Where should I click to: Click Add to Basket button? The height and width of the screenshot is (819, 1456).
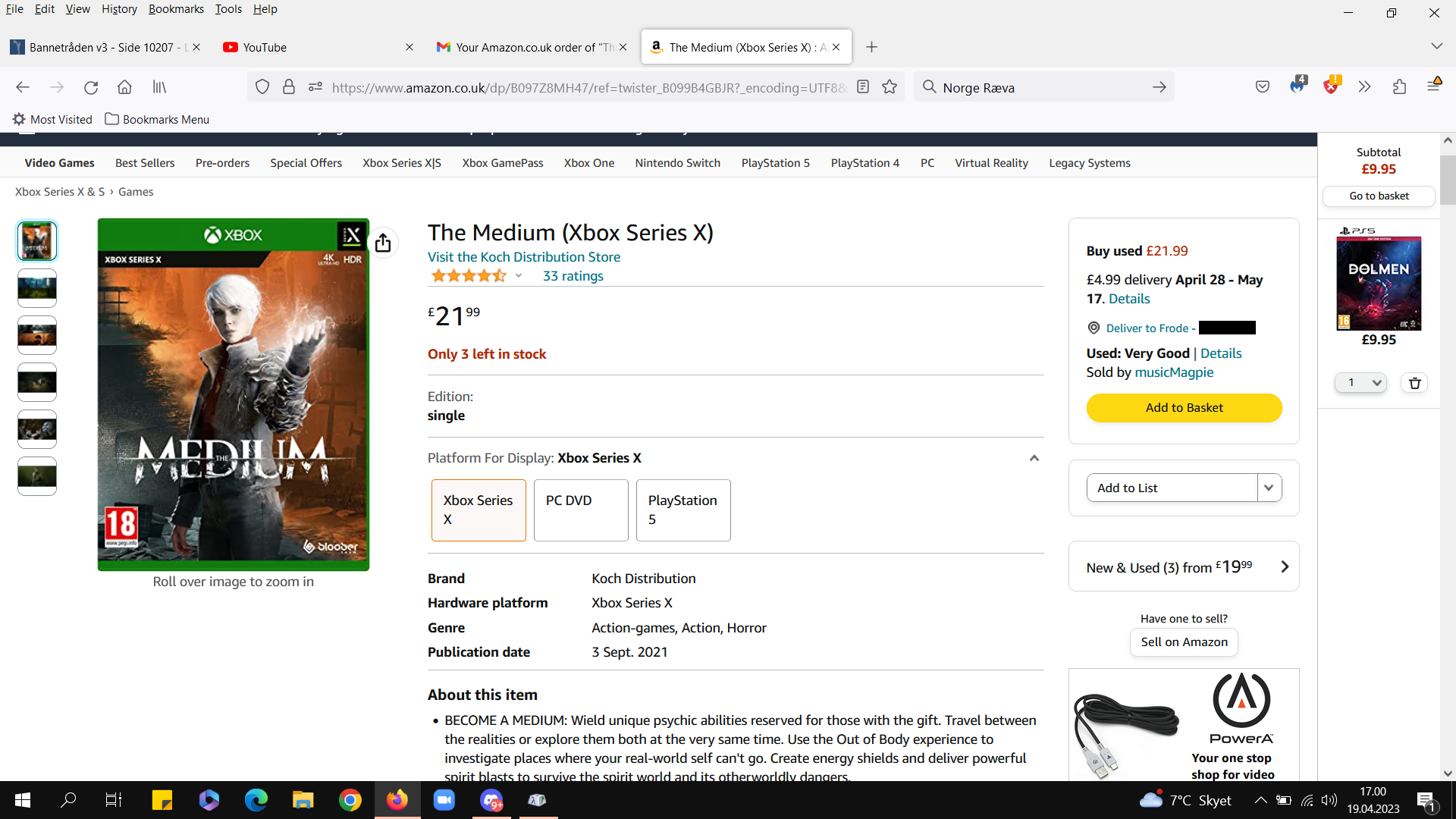pos(1184,408)
